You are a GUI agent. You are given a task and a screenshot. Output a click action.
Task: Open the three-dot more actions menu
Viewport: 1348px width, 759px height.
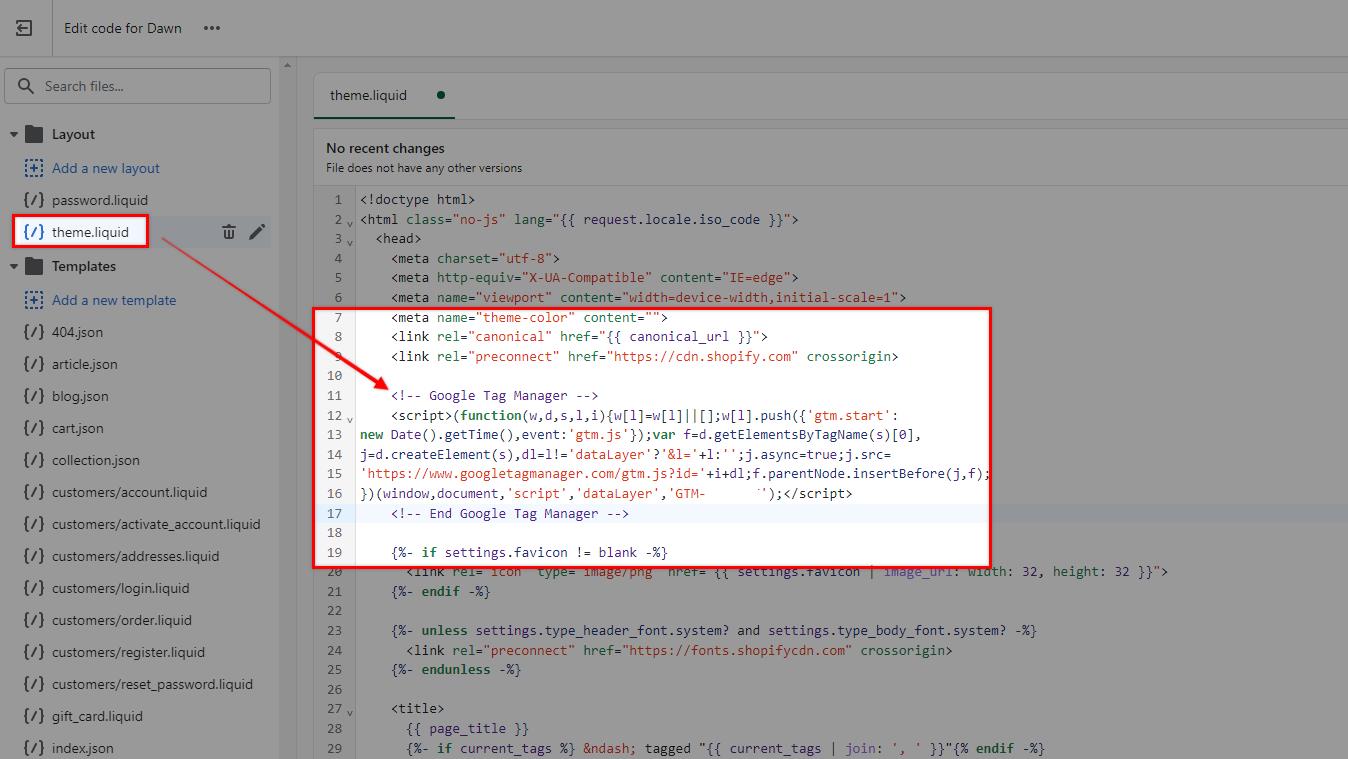(x=212, y=28)
